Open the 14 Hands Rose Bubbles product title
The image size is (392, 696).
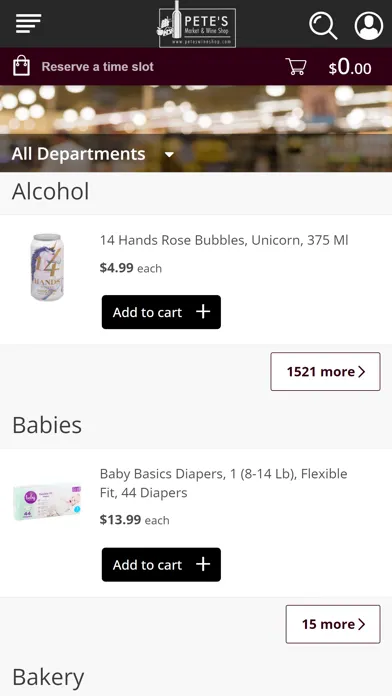pos(224,240)
